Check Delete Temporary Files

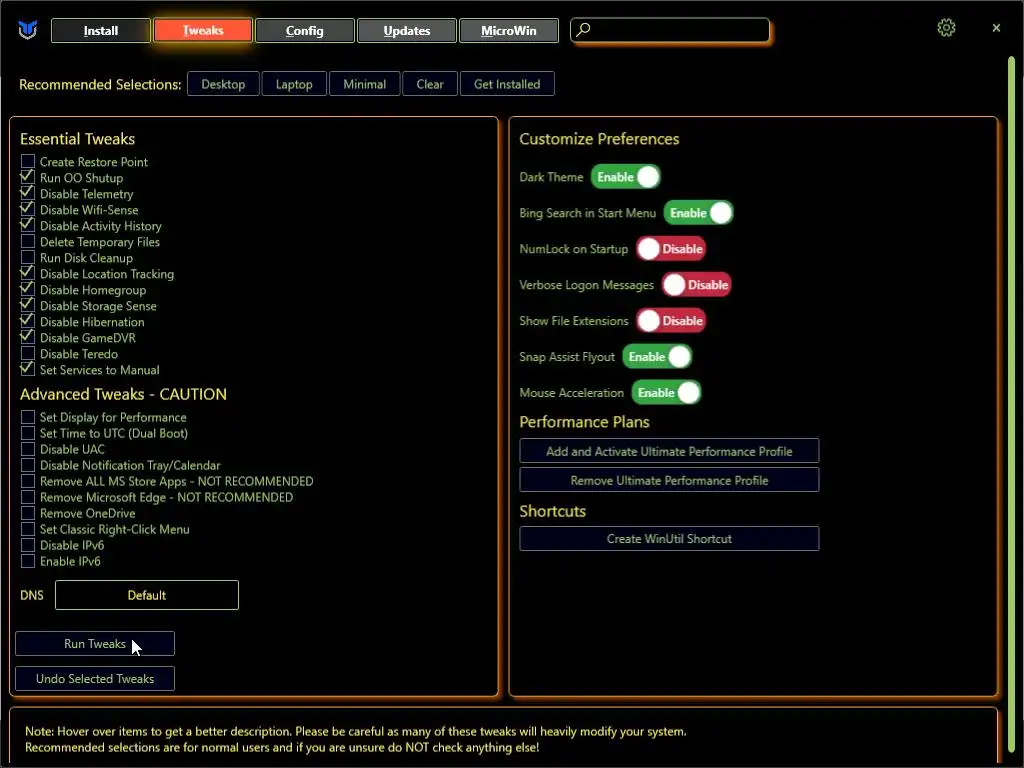(x=27, y=241)
